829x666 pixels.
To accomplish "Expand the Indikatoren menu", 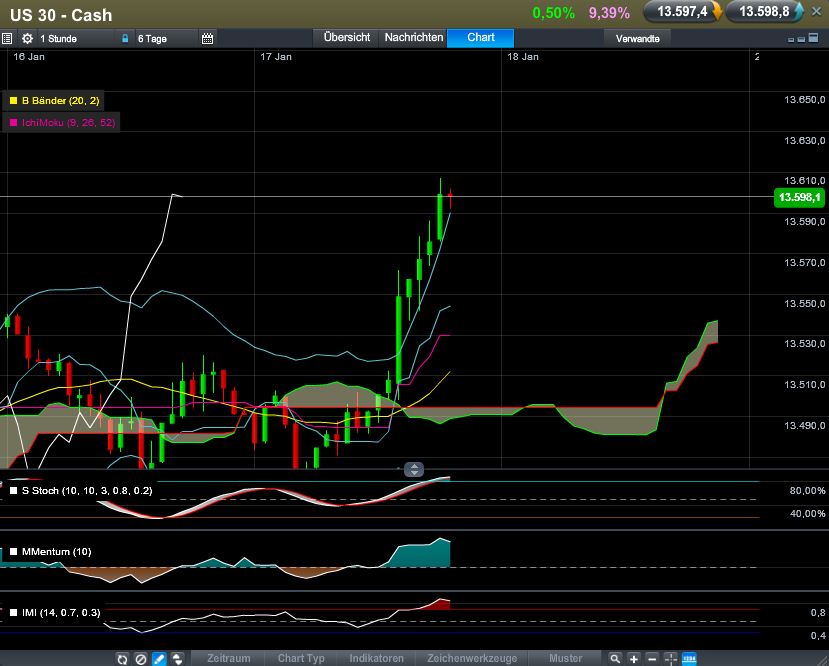I will click(376, 658).
